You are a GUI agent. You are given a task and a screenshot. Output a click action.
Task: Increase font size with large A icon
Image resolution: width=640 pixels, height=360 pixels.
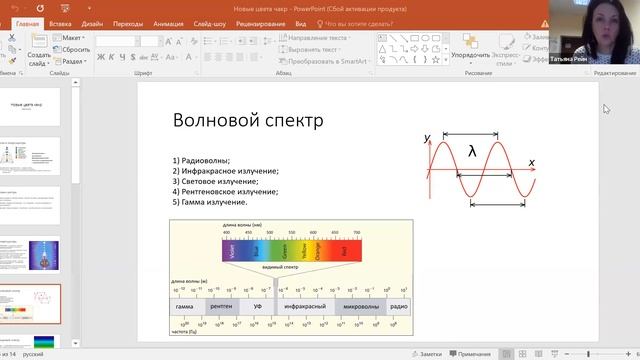click(x=169, y=41)
